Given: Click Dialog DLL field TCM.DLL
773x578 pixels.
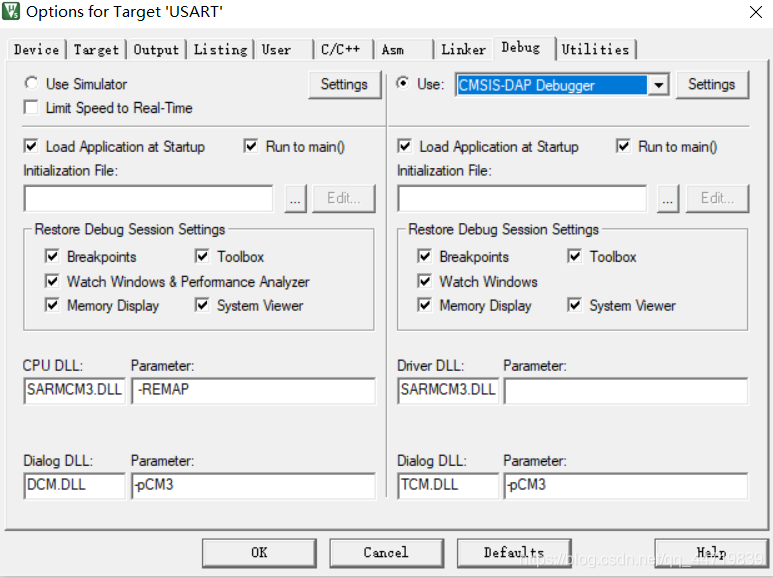Looking at the screenshot, I should (x=448, y=485).
